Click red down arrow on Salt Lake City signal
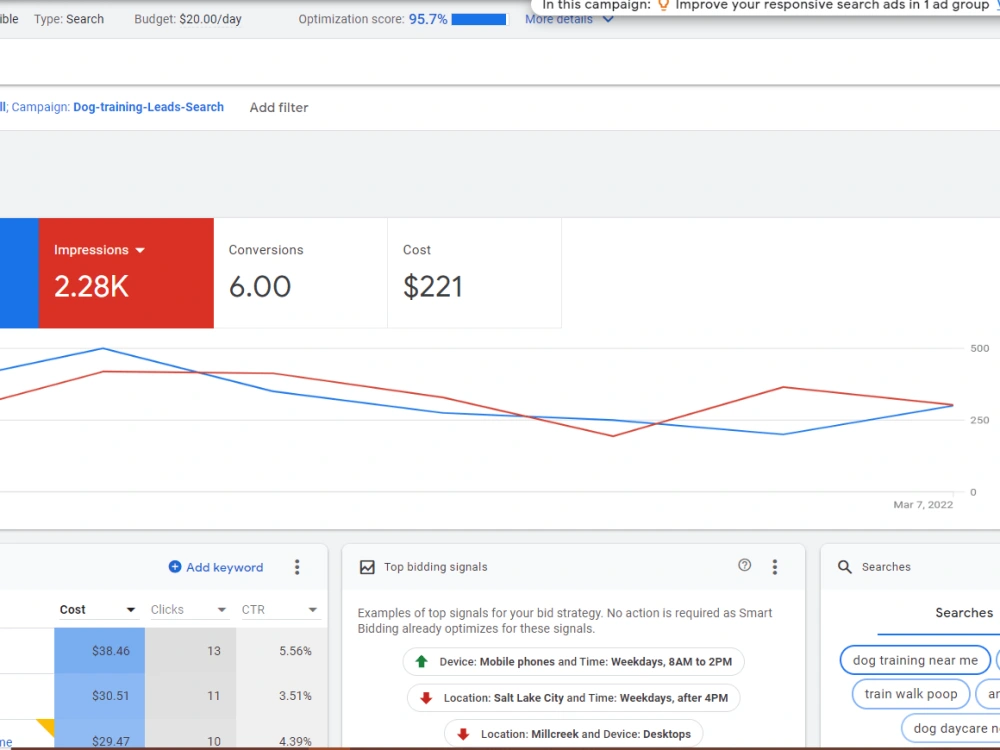 [x=426, y=698]
